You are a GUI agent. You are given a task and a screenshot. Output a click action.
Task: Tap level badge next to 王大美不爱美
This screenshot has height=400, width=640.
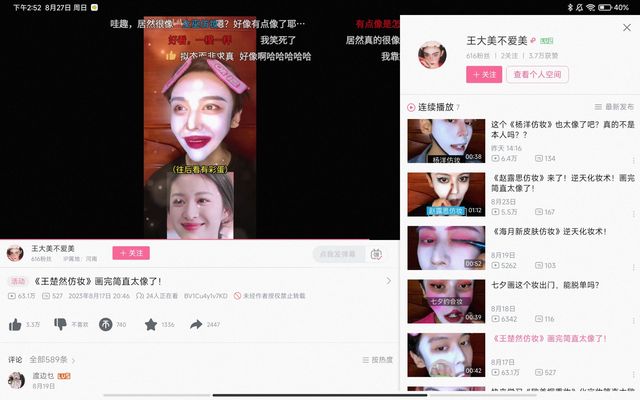(x=547, y=40)
